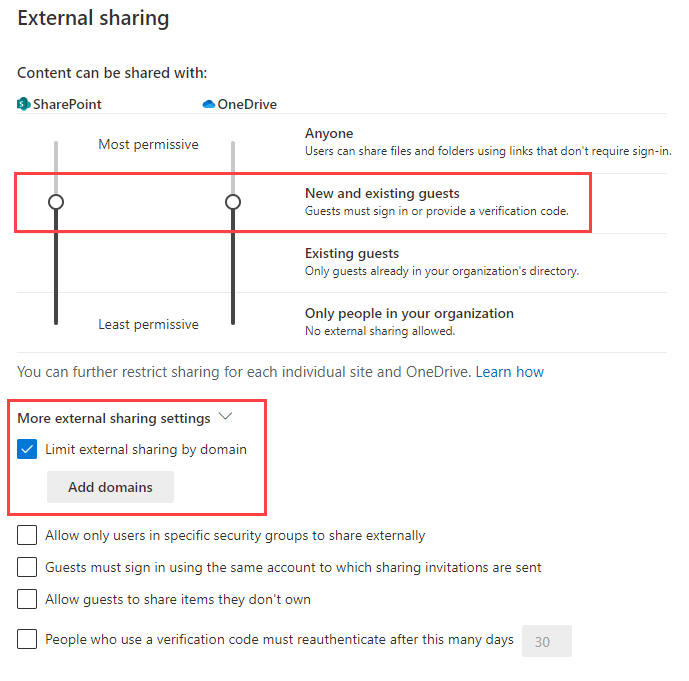This screenshot has height=681, width=689.
Task: Click the OneDrive slider handle
Action: click(x=233, y=202)
